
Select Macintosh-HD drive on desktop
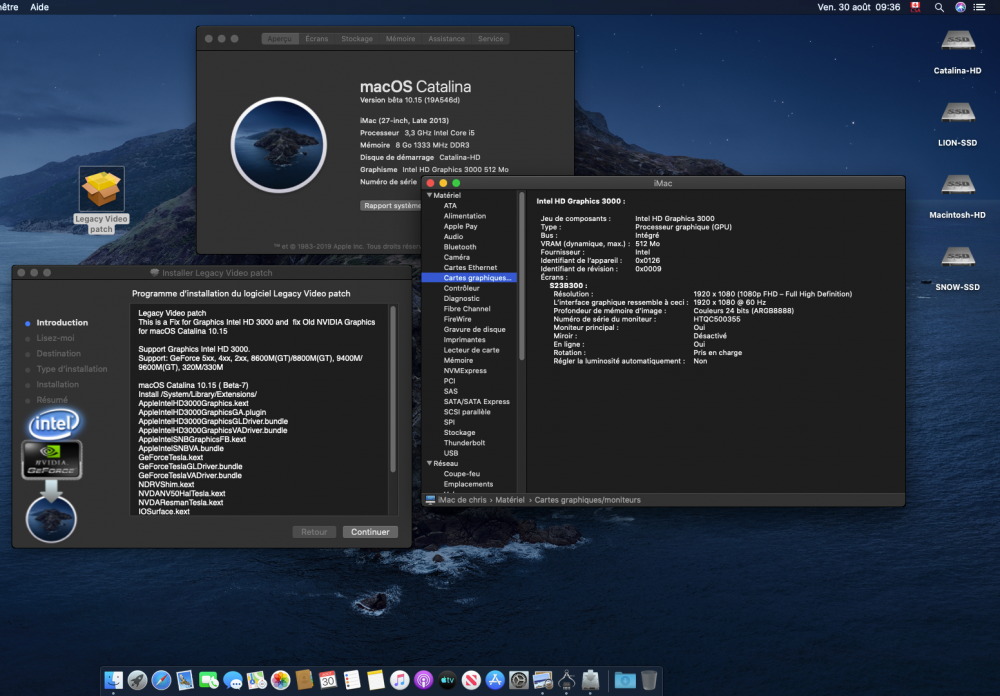[957, 196]
